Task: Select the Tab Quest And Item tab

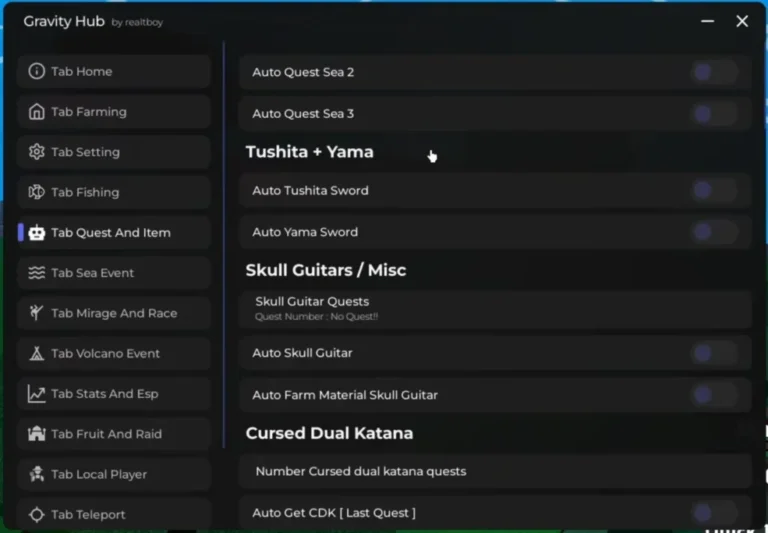Action: tap(114, 232)
